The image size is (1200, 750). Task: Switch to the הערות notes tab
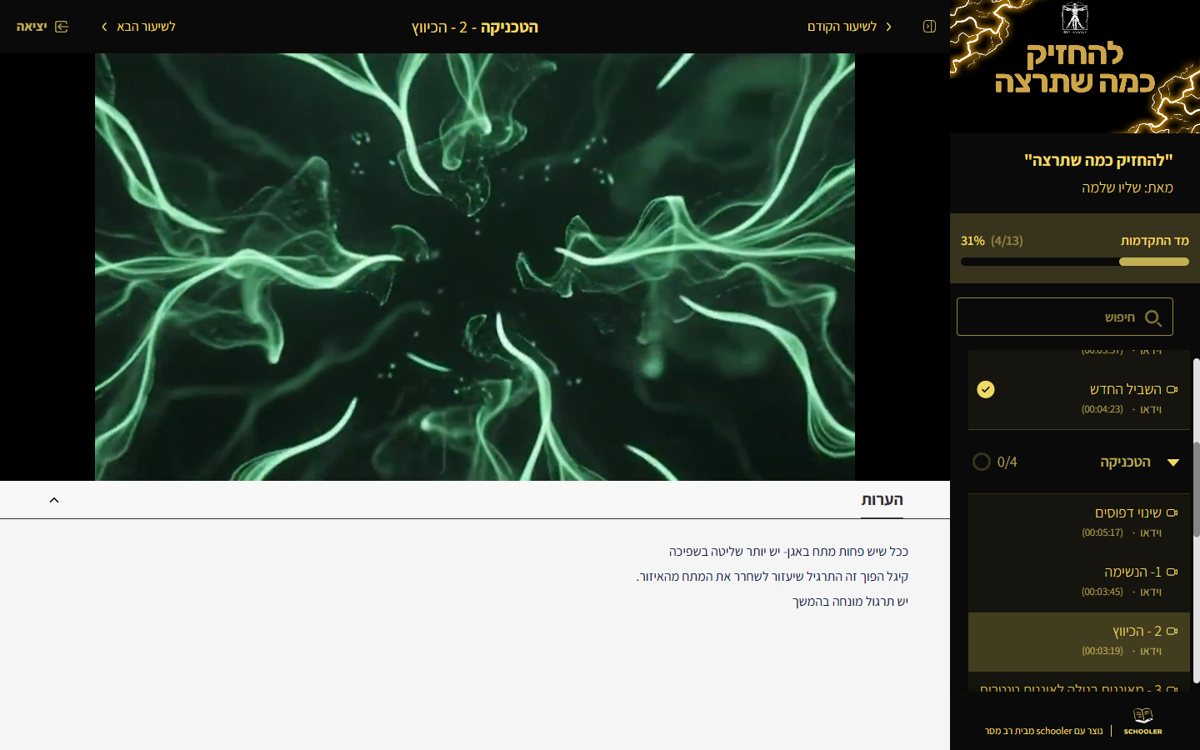[x=882, y=500]
